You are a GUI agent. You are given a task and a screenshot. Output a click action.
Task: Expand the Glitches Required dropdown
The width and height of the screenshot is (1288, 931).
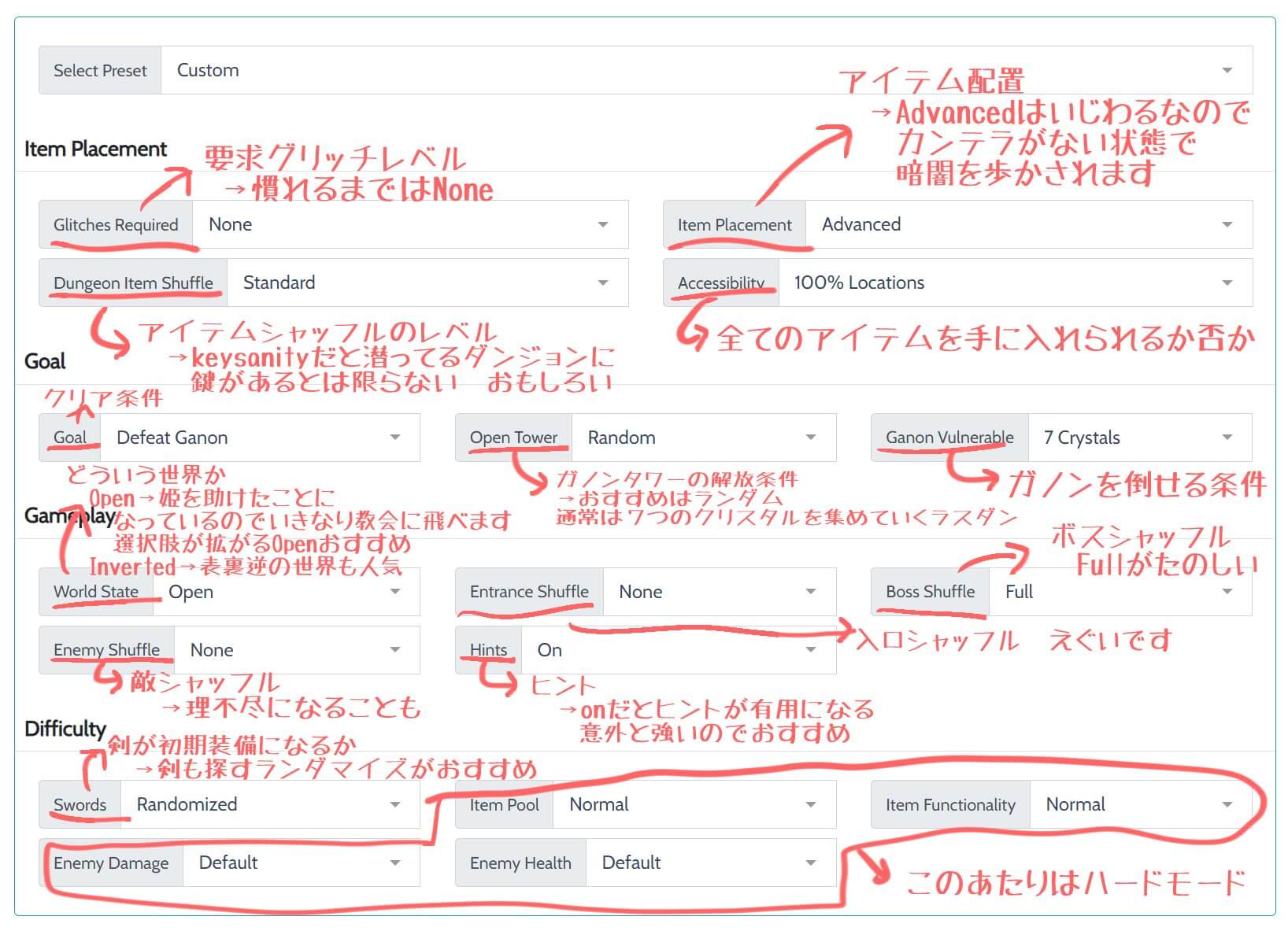[x=409, y=225]
